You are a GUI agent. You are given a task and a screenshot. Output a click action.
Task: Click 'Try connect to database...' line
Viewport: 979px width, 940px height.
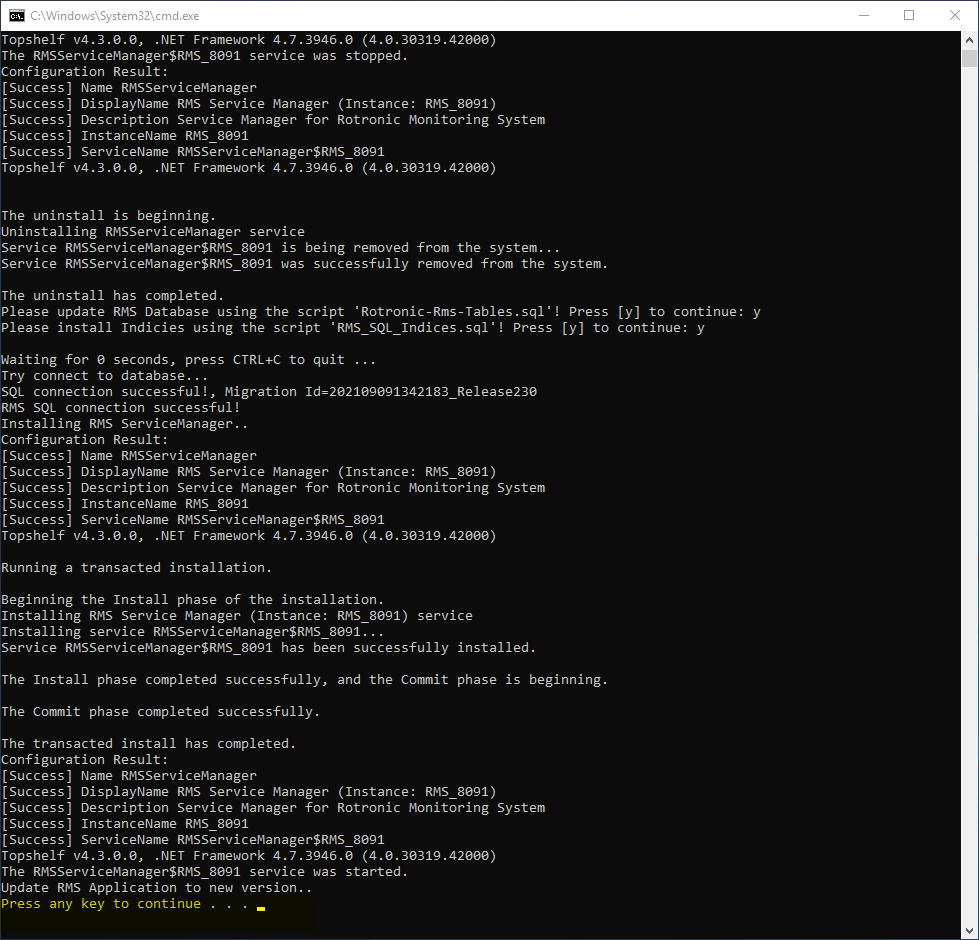pyautogui.click(x=104, y=376)
